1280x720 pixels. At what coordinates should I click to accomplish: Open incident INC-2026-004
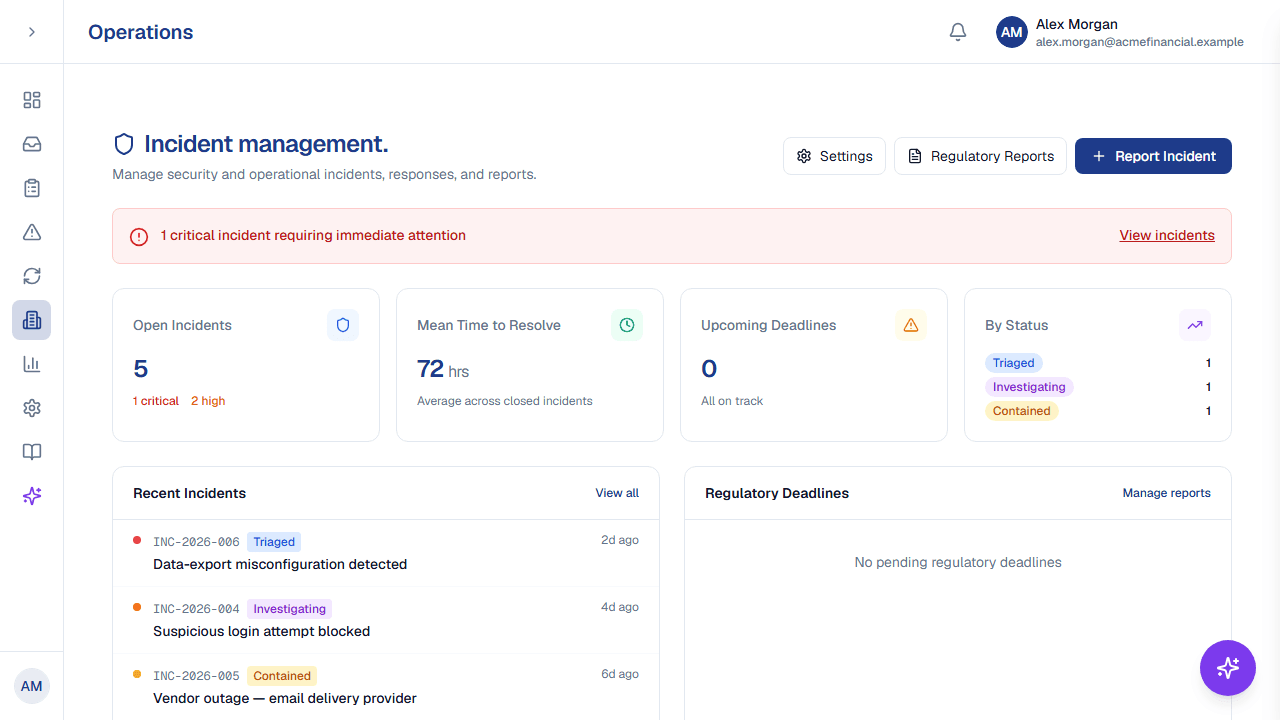click(196, 609)
